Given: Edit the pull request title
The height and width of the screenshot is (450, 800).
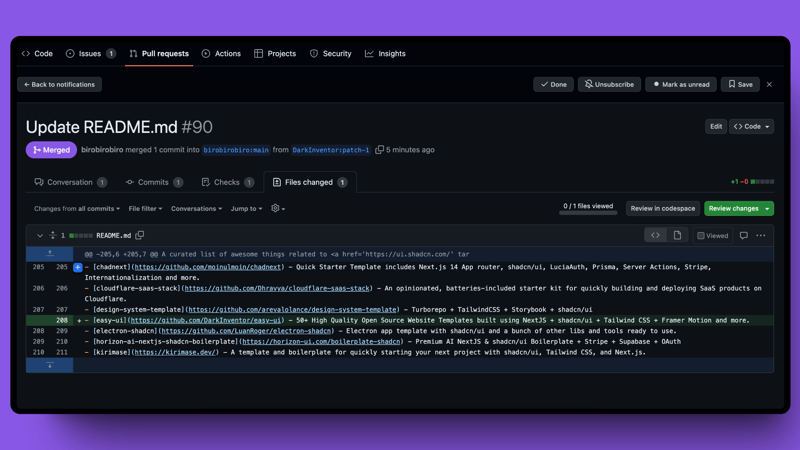Looking at the screenshot, I should [x=716, y=127].
